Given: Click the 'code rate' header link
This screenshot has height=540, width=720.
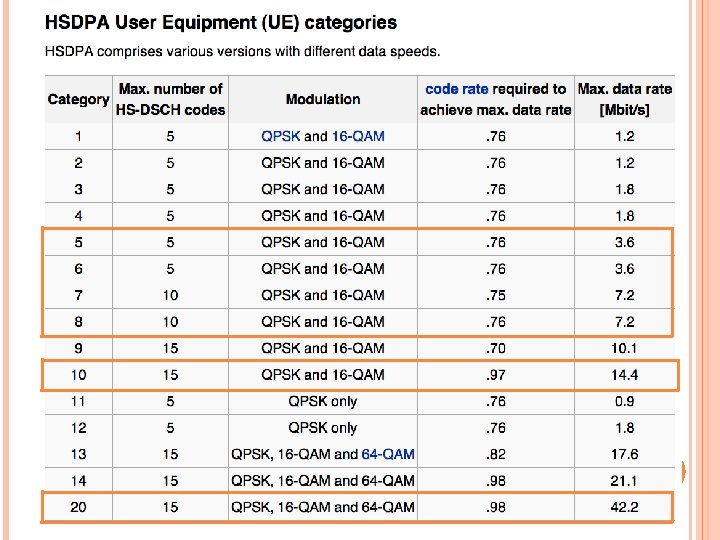Looking at the screenshot, I should click(457, 89).
